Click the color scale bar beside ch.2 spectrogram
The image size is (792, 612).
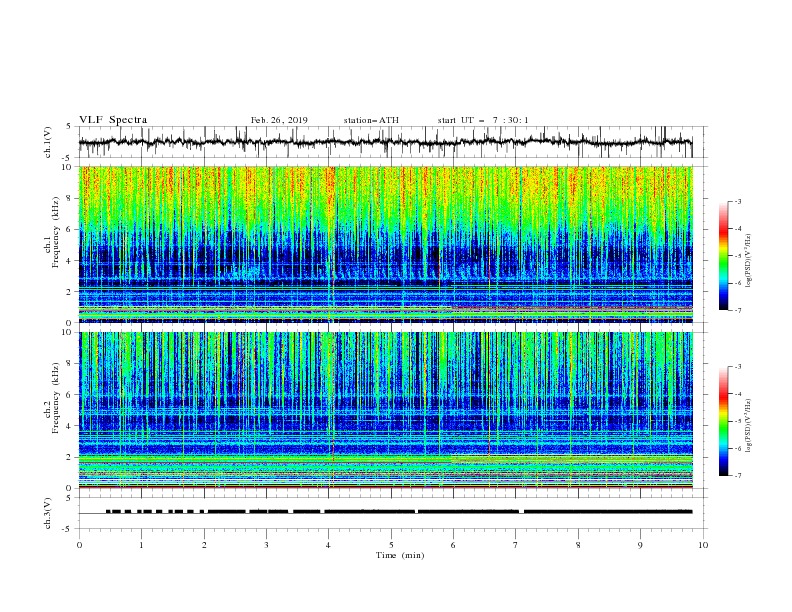click(x=724, y=421)
